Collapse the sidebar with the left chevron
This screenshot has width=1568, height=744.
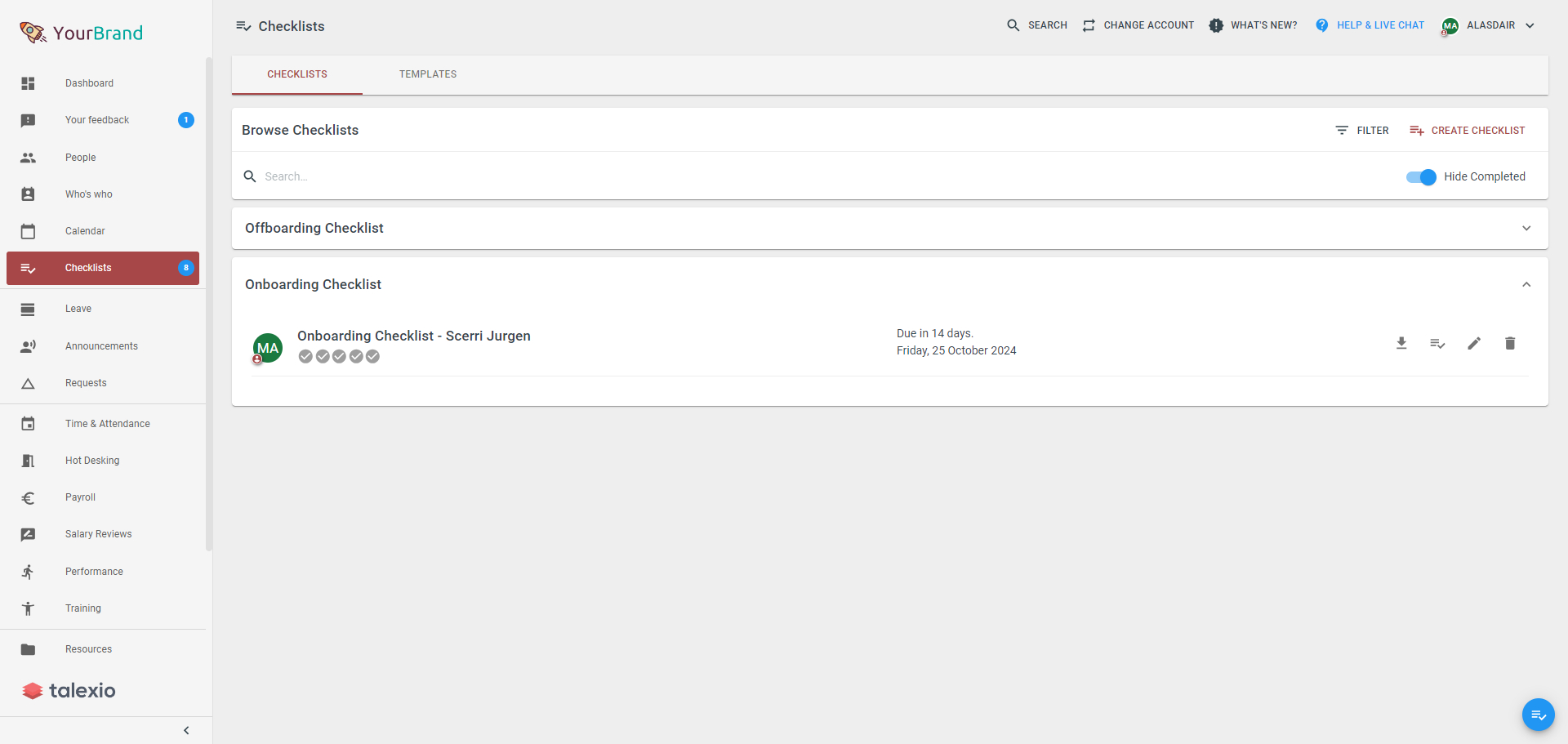(x=186, y=730)
